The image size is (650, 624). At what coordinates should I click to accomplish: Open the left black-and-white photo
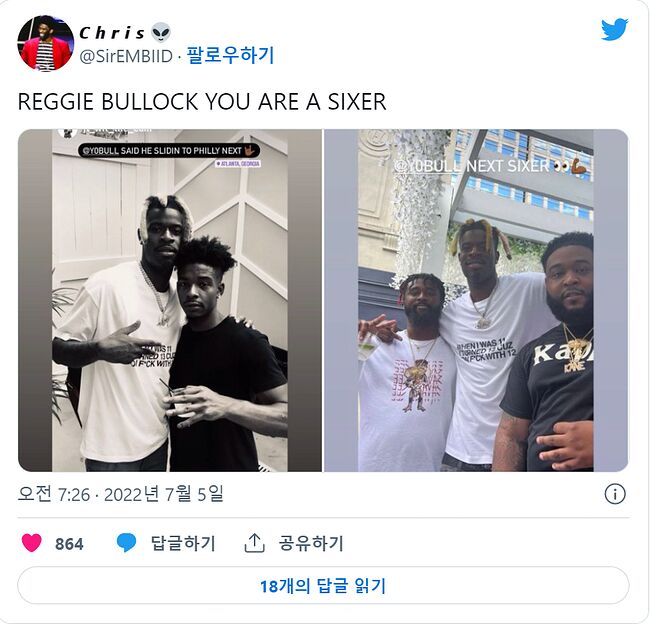tap(170, 300)
